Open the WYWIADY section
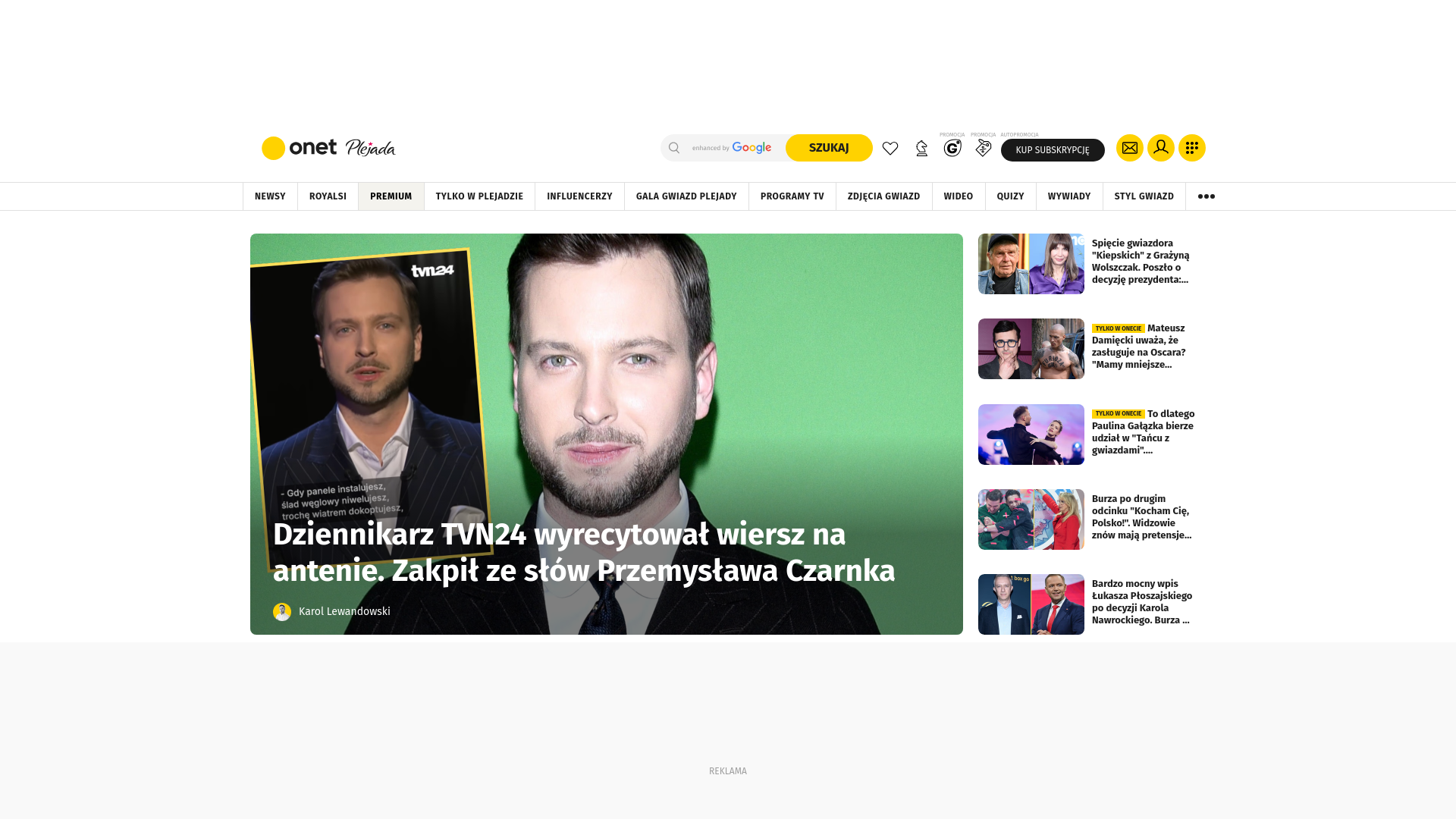Viewport: 1456px width, 819px height. (x=1069, y=196)
